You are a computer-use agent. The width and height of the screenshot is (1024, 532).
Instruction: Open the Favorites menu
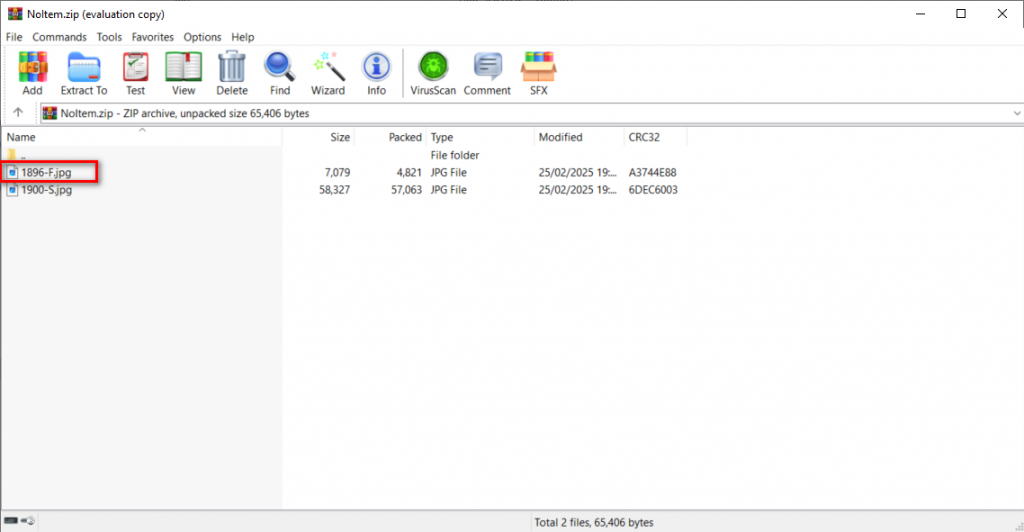(x=153, y=37)
